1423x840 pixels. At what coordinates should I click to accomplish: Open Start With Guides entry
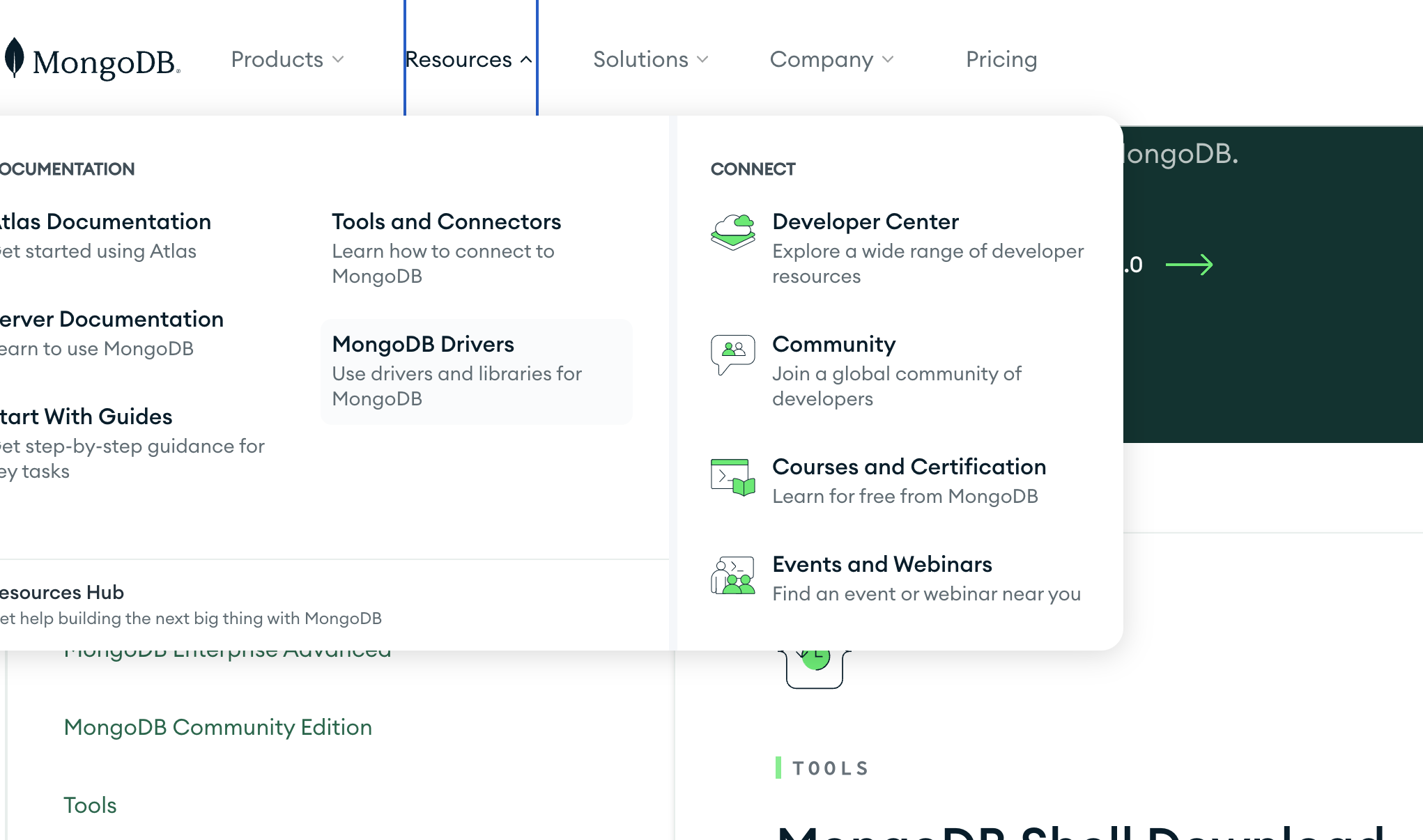(86, 417)
